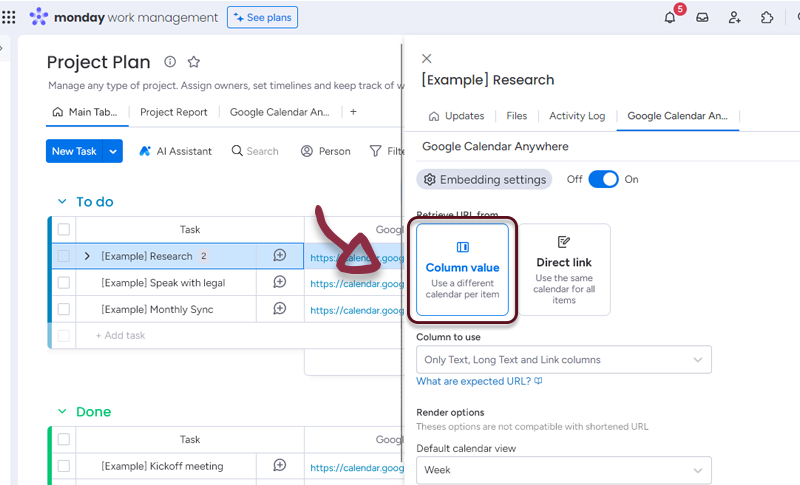Open the Default calendar view dropdown
Viewport: 800px width, 485px height.
click(564, 469)
